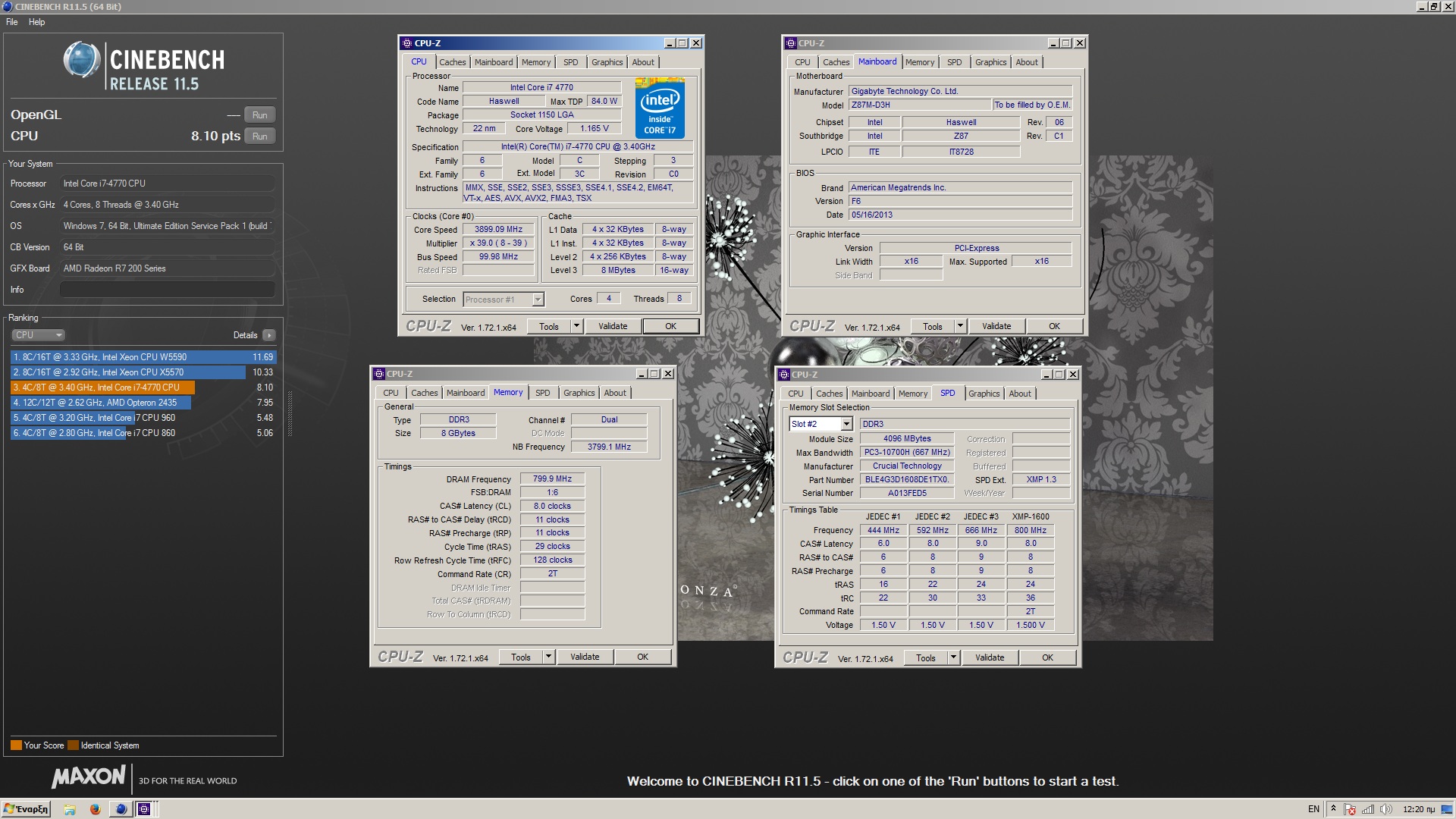Switch to Caches tab in CPU window
The image size is (1456, 819).
coord(453,62)
